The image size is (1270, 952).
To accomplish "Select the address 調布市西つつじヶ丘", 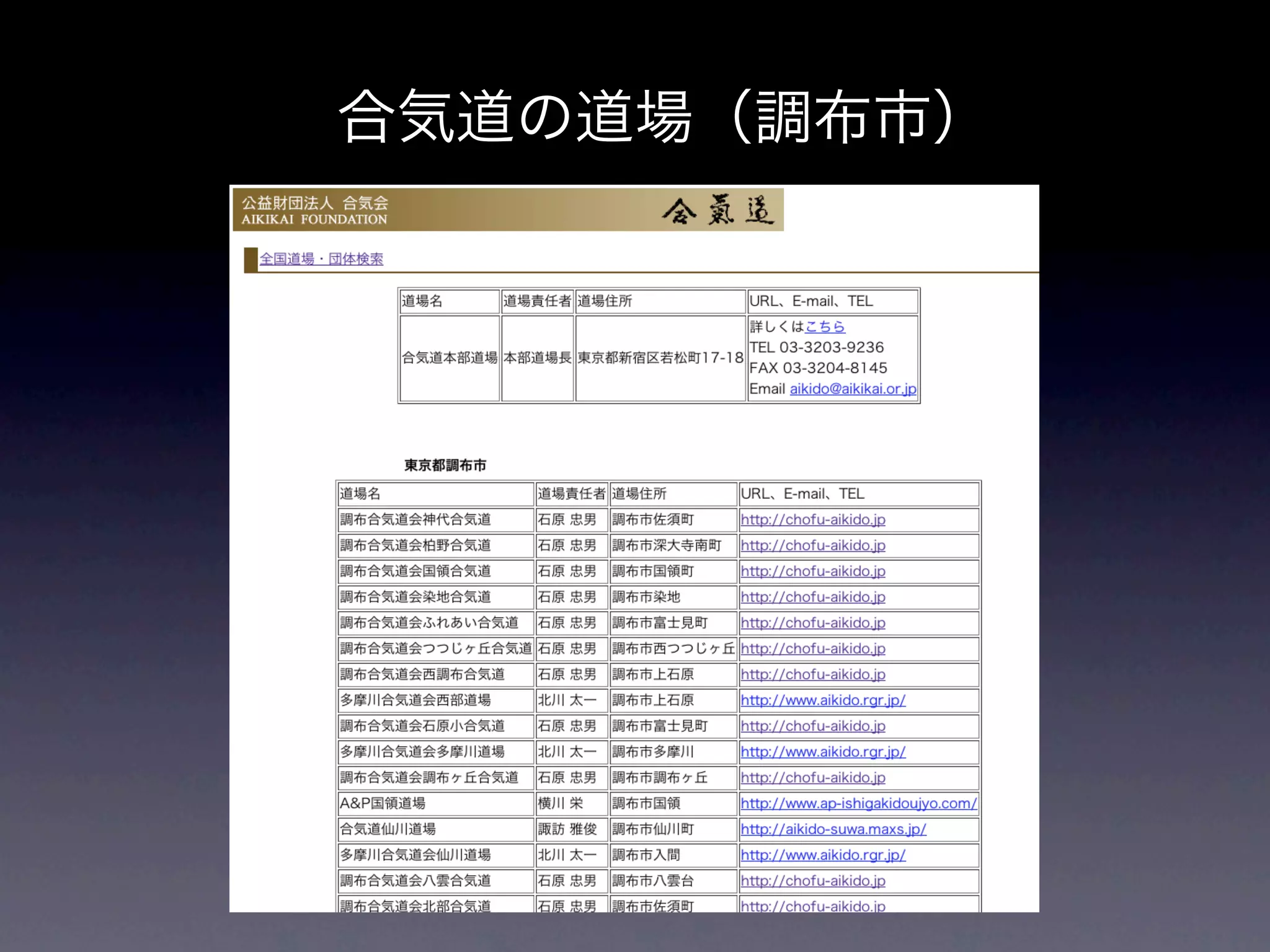I will [673, 649].
